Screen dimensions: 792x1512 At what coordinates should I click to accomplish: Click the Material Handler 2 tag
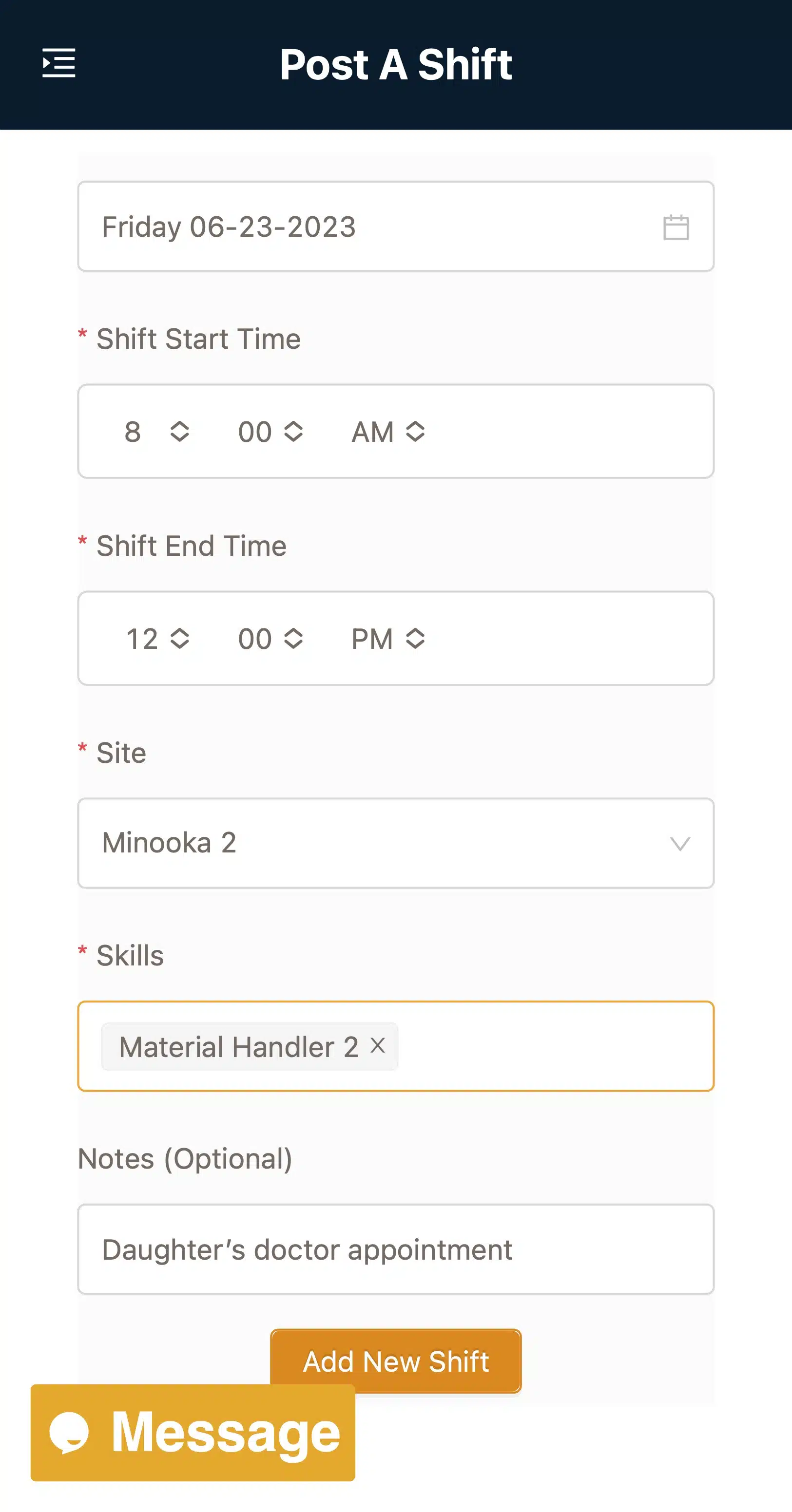click(238, 1046)
